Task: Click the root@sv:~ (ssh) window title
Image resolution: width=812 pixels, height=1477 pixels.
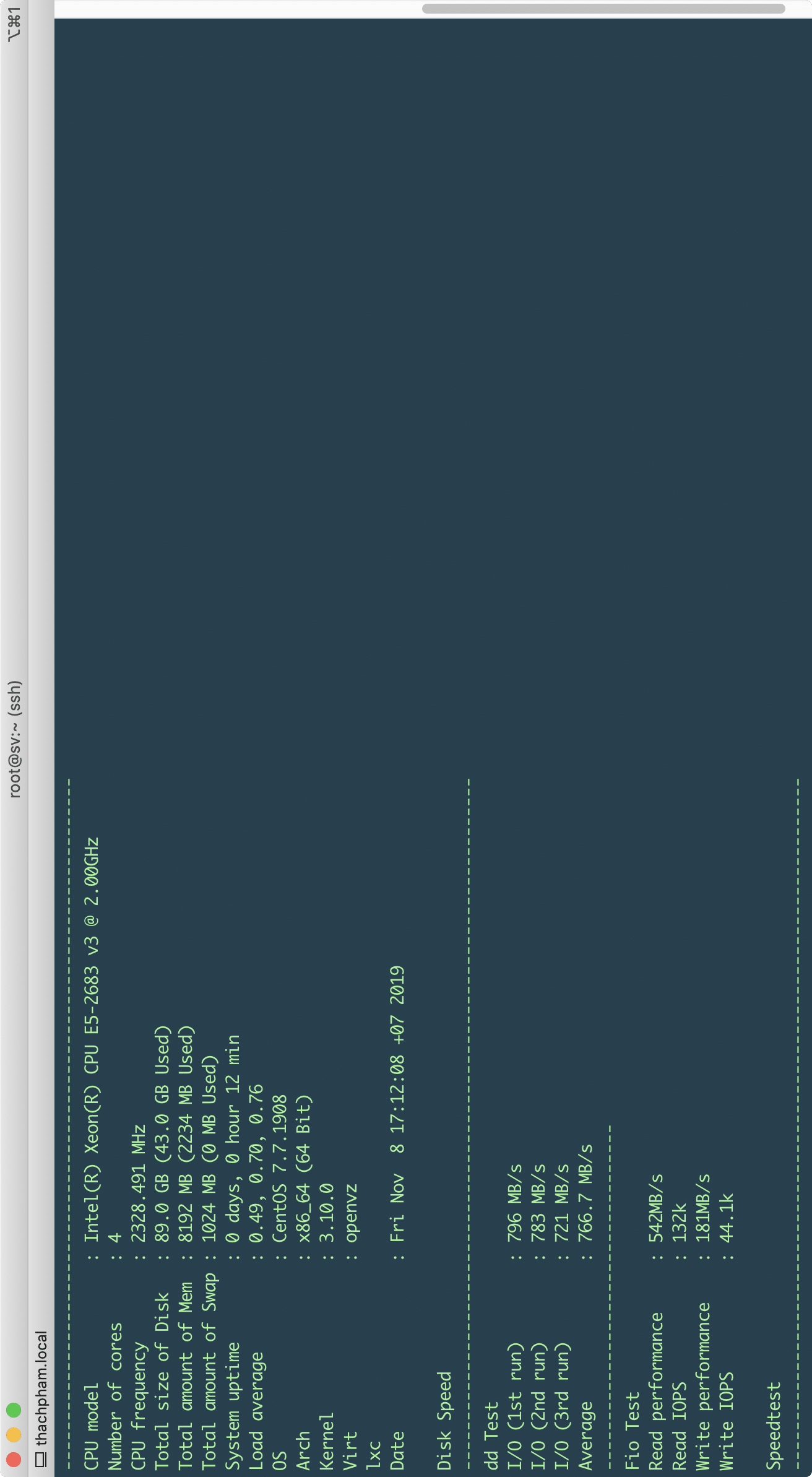Action: (15, 739)
